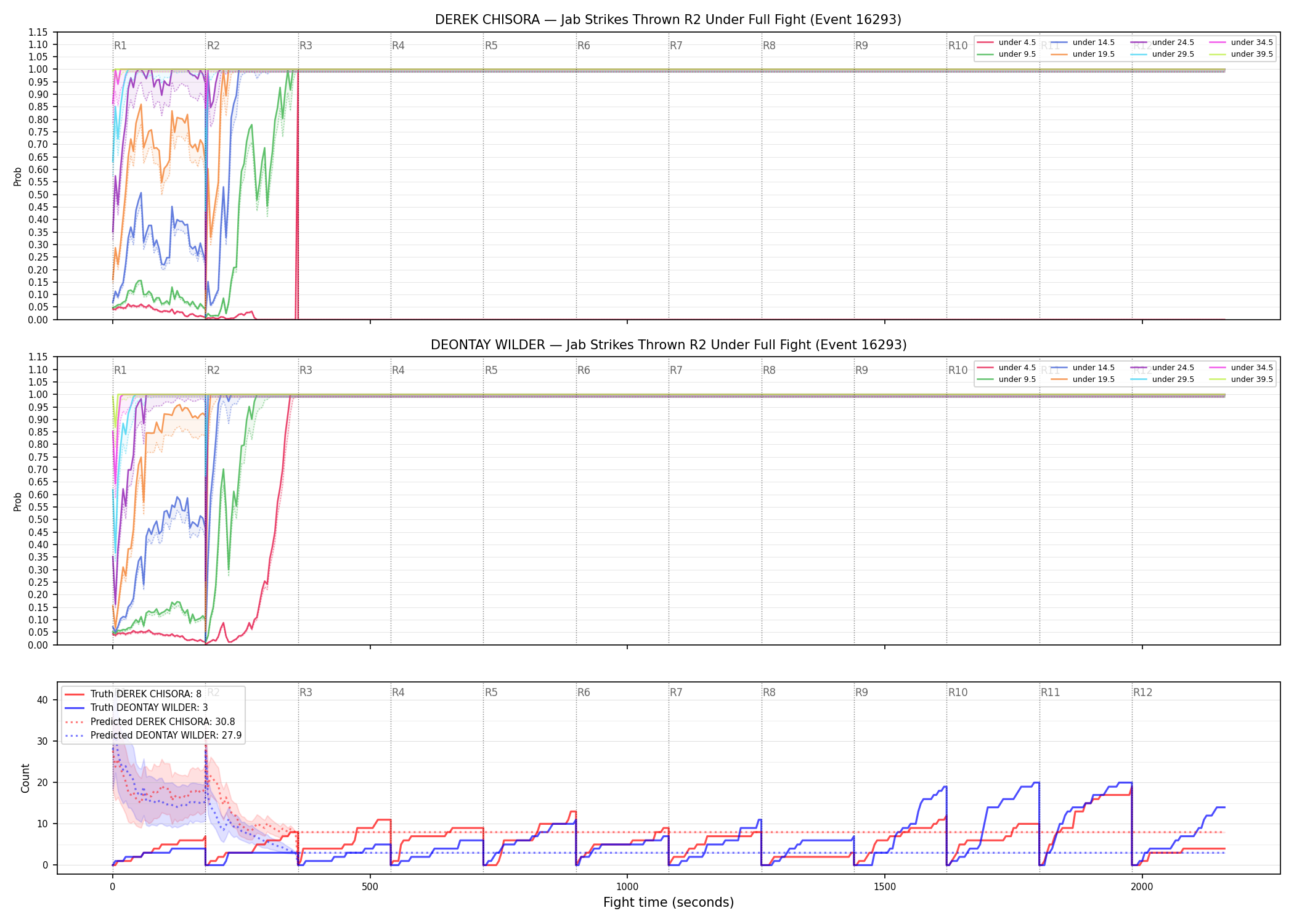Click 'Predicted DEREK CHISORA: 30.8' legend entry
This screenshot has width=1294, height=924.
[x=150, y=721]
